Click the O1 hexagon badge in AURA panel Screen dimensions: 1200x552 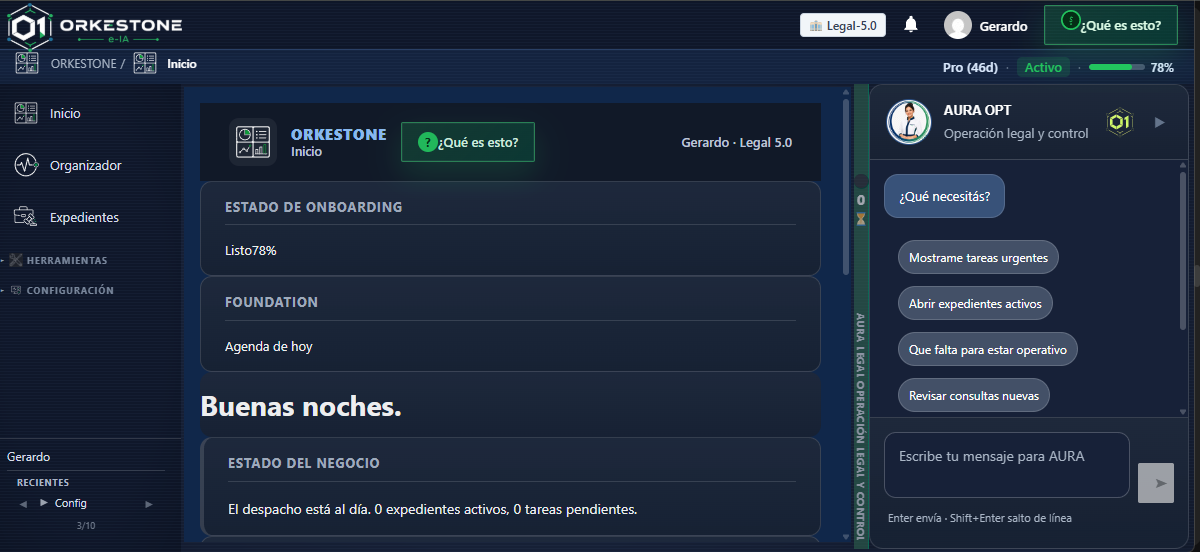click(x=1120, y=122)
